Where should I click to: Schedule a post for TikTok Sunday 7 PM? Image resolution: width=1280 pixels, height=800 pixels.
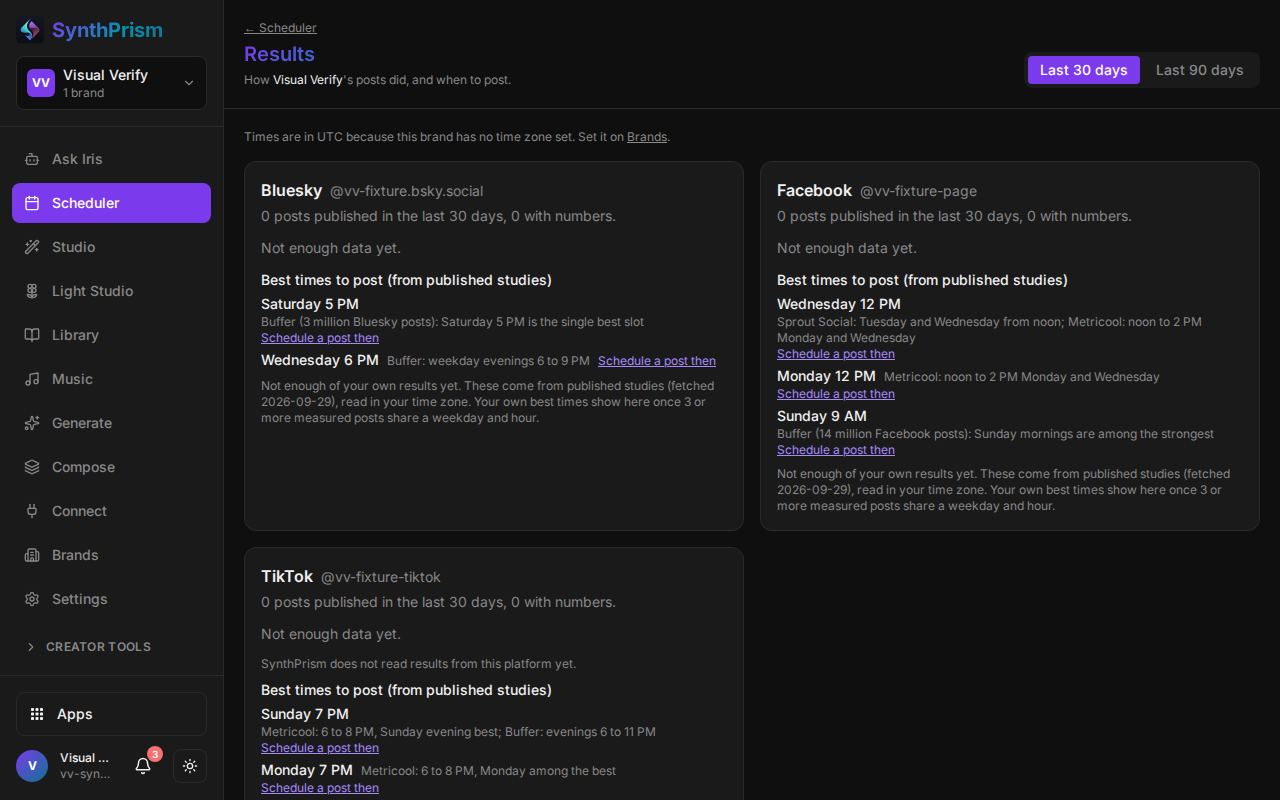(x=320, y=748)
